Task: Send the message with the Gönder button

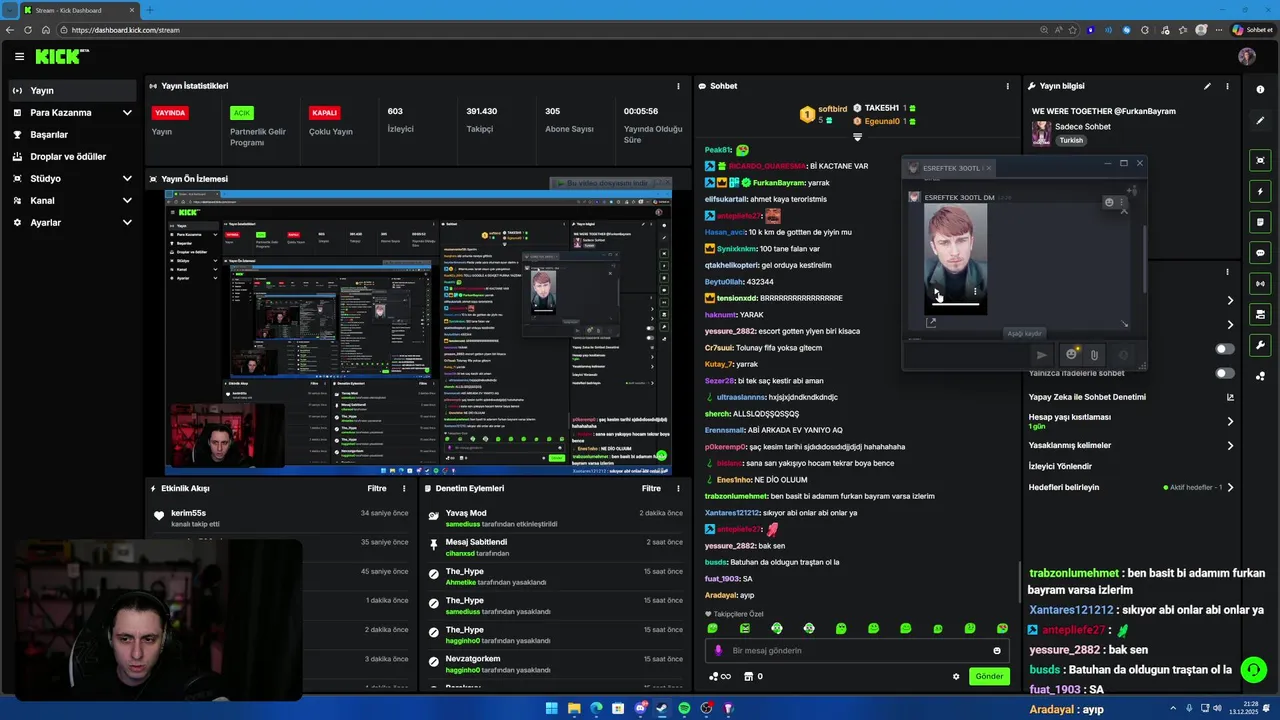Action: tap(989, 676)
